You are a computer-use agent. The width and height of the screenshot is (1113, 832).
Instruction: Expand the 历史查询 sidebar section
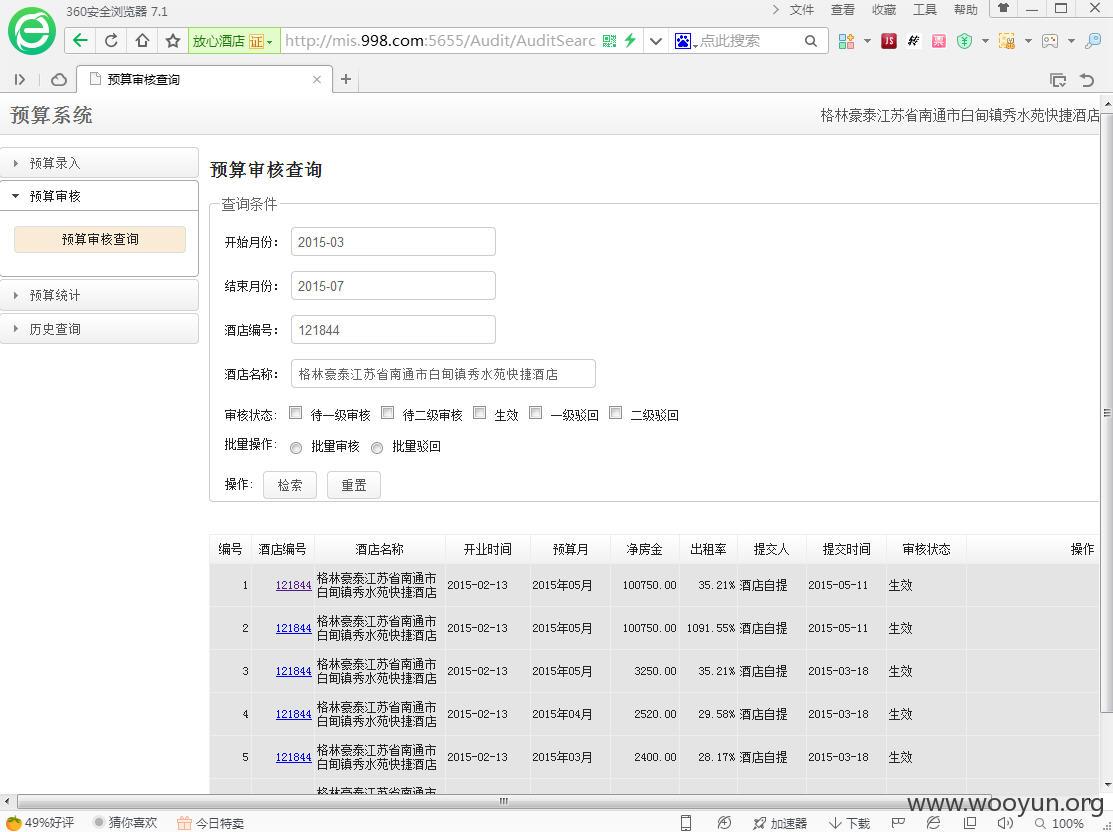99,329
